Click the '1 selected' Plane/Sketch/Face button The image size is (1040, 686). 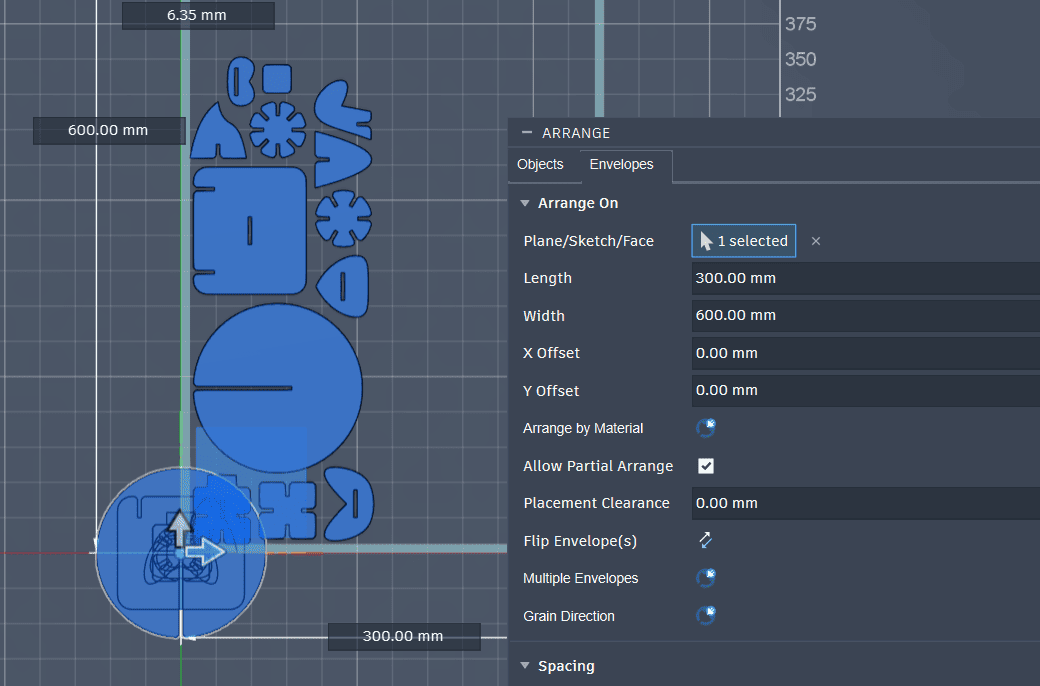click(x=743, y=240)
